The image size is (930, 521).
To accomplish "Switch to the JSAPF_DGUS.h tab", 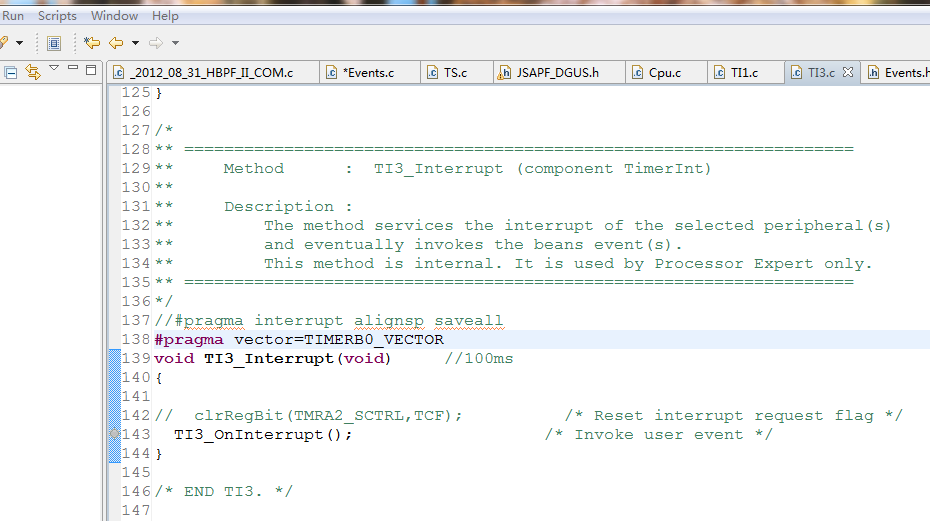I will (557, 72).
